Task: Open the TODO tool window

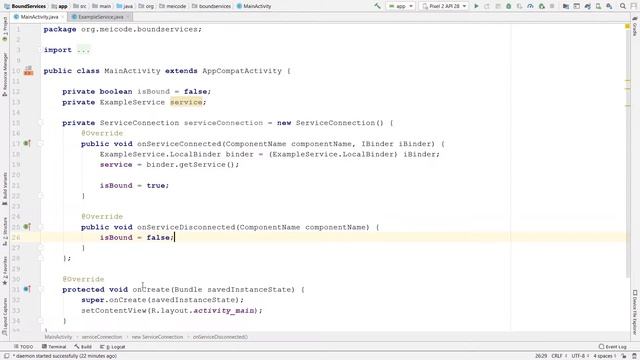Action: coord(23,347)
